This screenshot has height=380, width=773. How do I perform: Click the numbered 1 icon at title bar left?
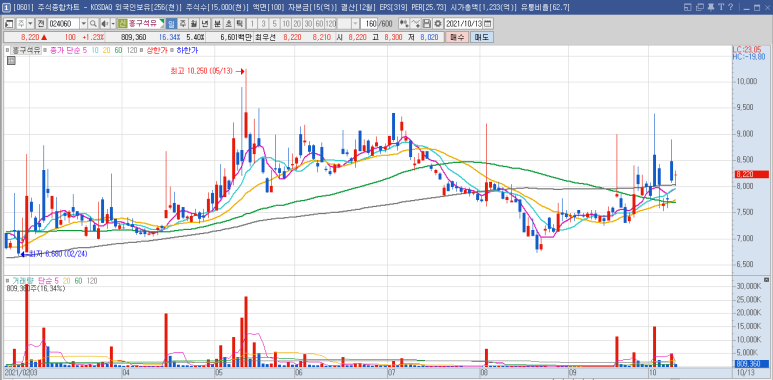tap(5, 7)
